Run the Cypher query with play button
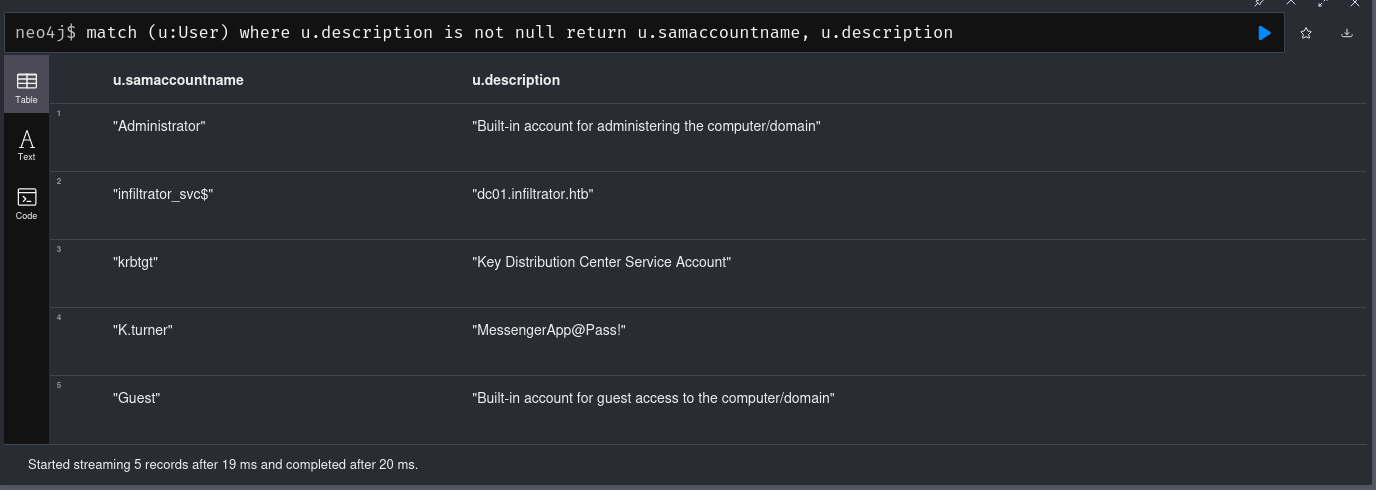 [x=1264, y=33]
